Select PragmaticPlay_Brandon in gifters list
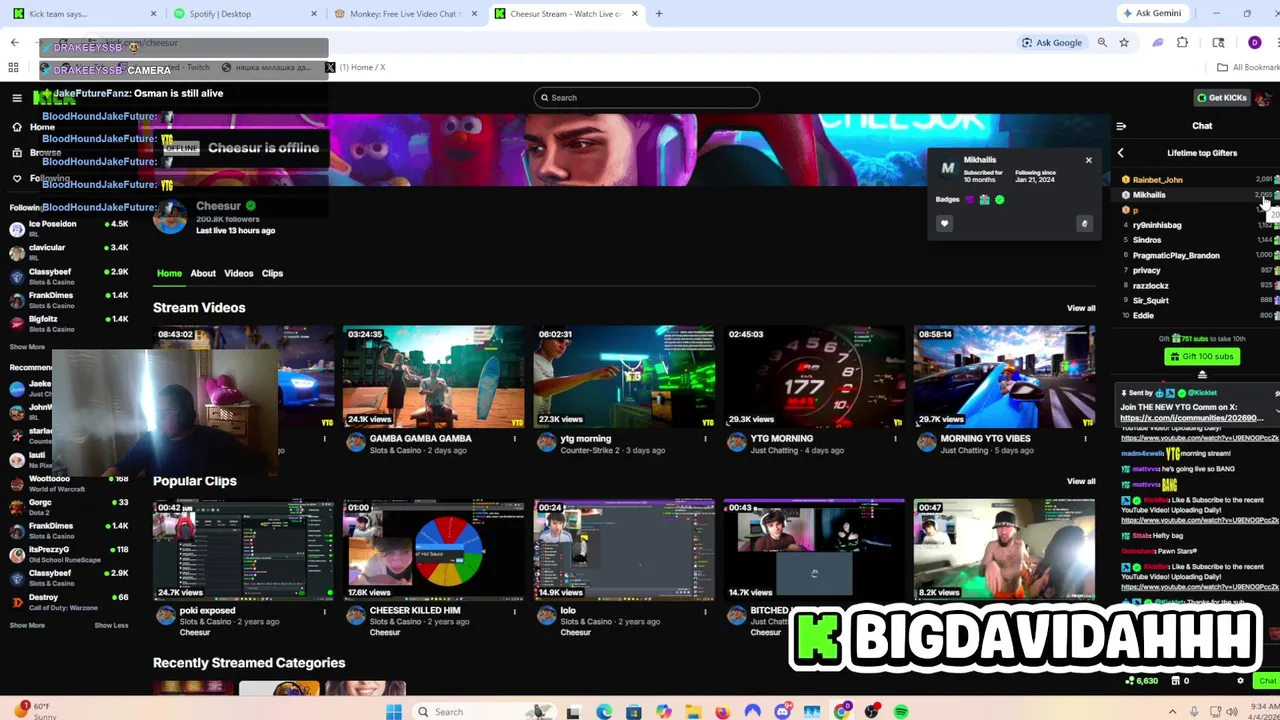The height and width of the screenshot is (720, 1280). tap(1176, 255)
